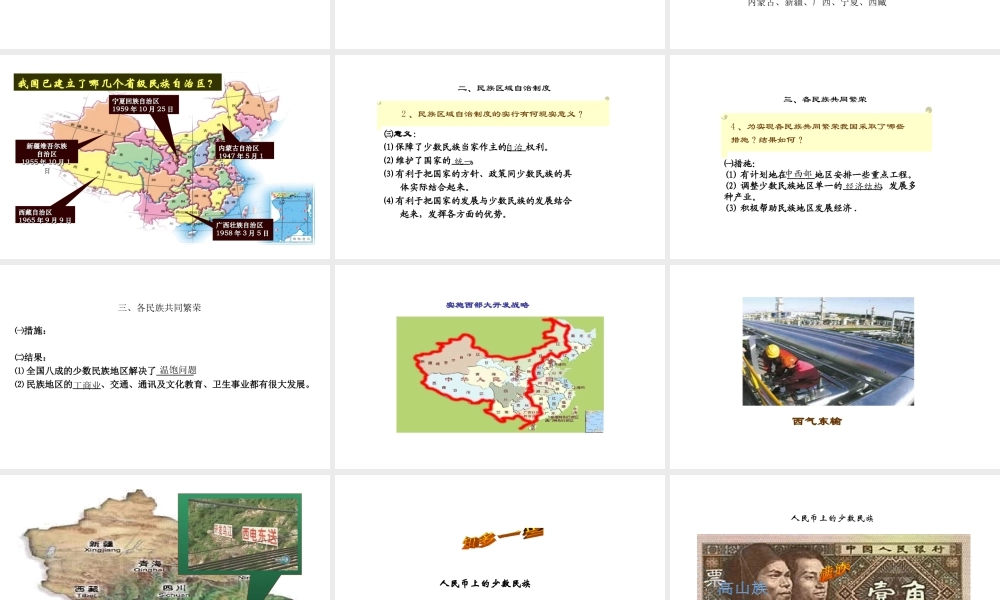Viewport: 1000px width, 600px height.
Task: Click the 人民币上的少数民族 title above banknote
Action: tap(832, 518)
